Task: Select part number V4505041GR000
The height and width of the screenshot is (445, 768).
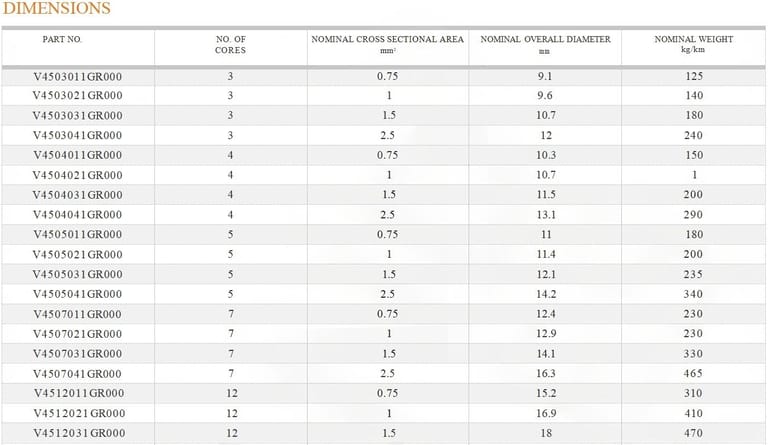Action: click(77, 294)
